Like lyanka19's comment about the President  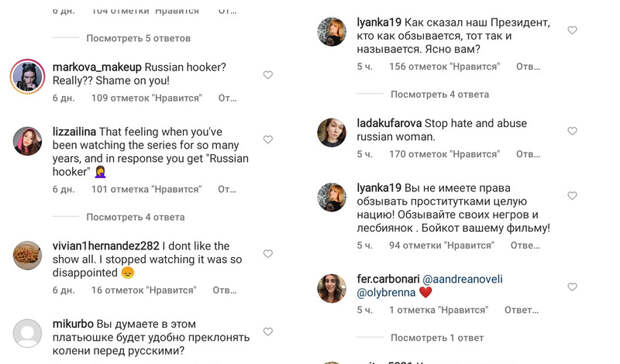click(x=572, y=30)
